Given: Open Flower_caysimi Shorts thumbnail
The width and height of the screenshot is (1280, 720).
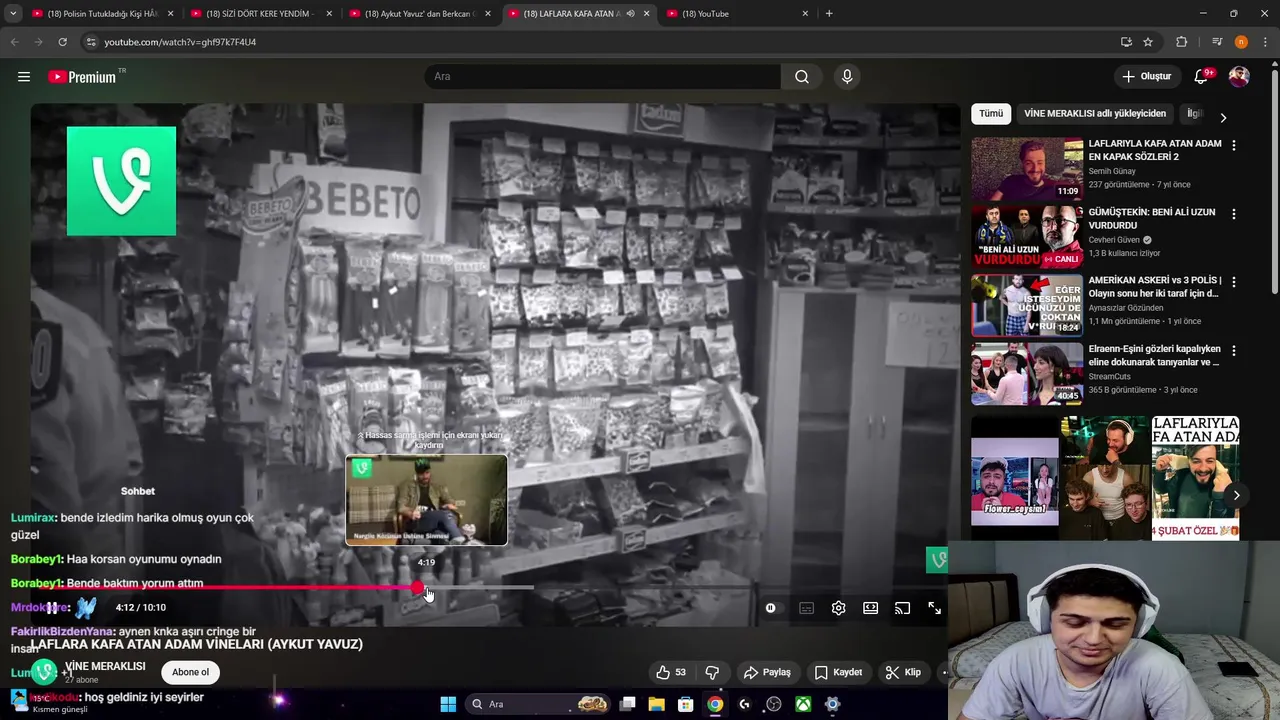Looking at the screenshot, I should [1014, 478].
